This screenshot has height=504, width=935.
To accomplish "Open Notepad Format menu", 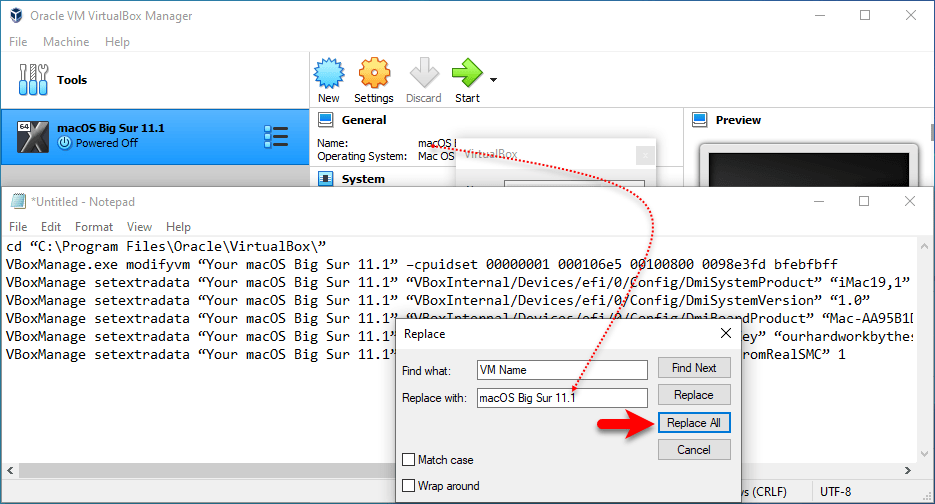I will (x=94, y=227).
